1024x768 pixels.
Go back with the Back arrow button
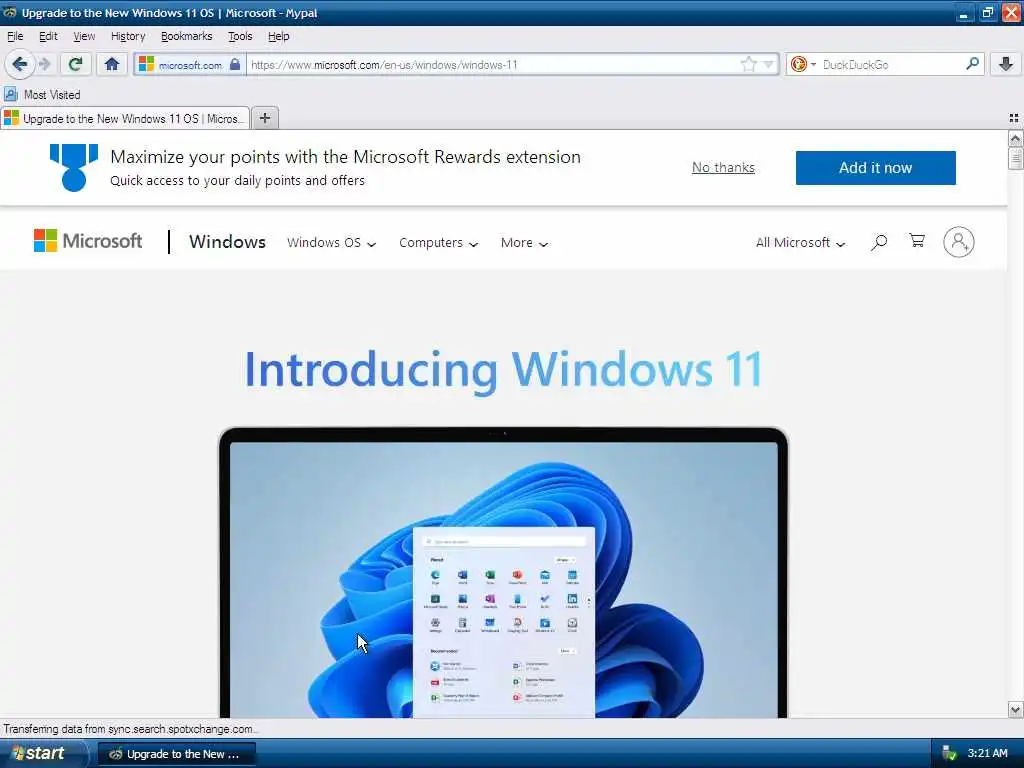[20, 64]
